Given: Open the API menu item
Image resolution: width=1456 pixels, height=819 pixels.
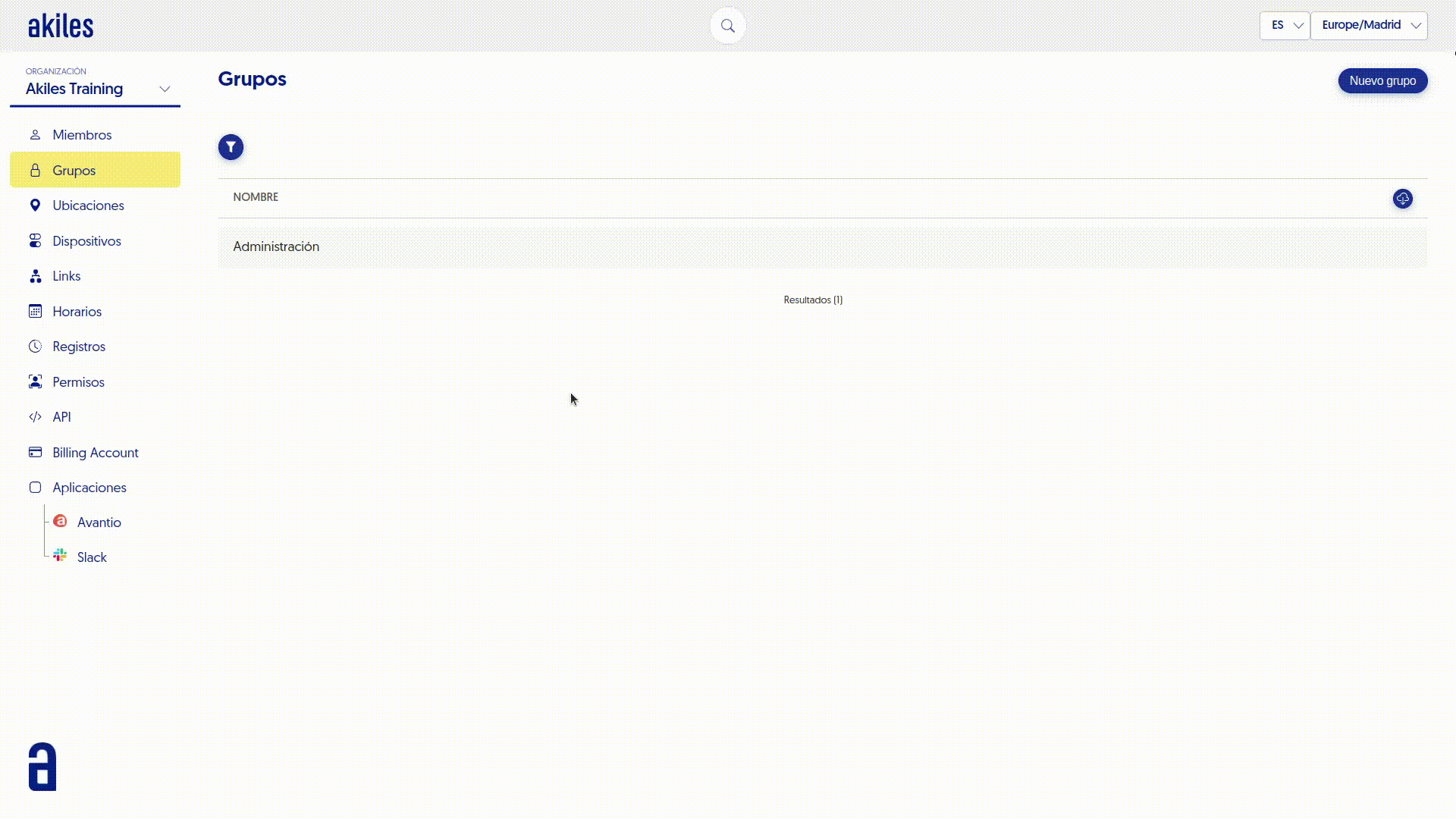Looking at the screenshot, I should (x=61, y=416).
